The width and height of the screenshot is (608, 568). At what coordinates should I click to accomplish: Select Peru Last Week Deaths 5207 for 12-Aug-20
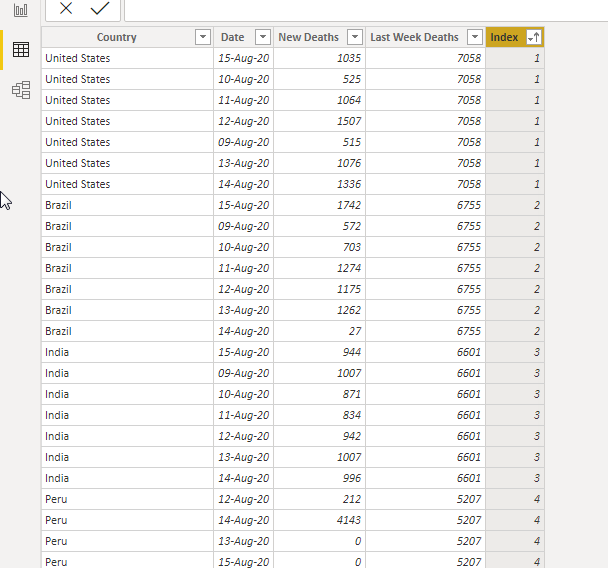[425, 499]
